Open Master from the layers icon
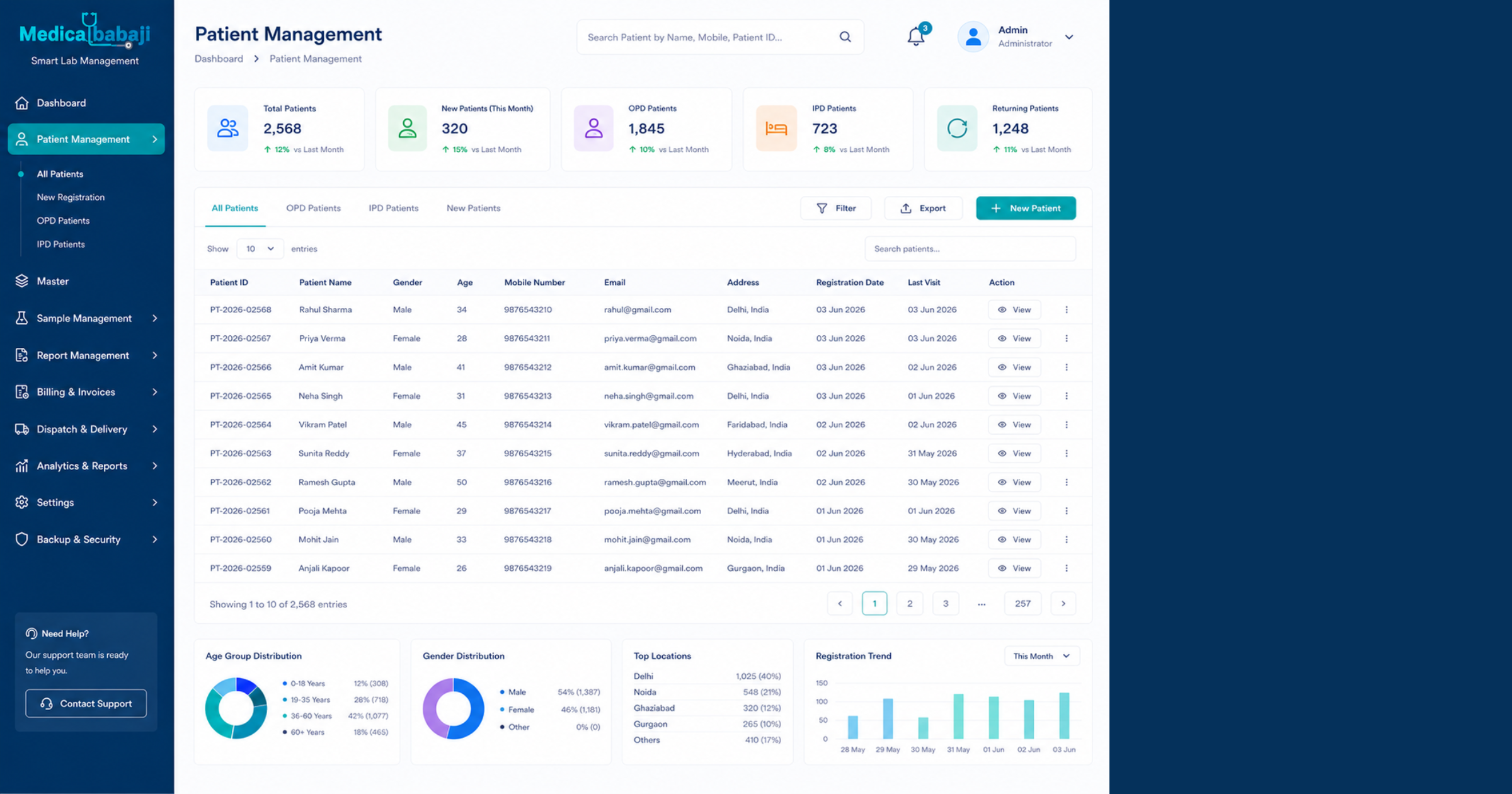 click(22, 281)
